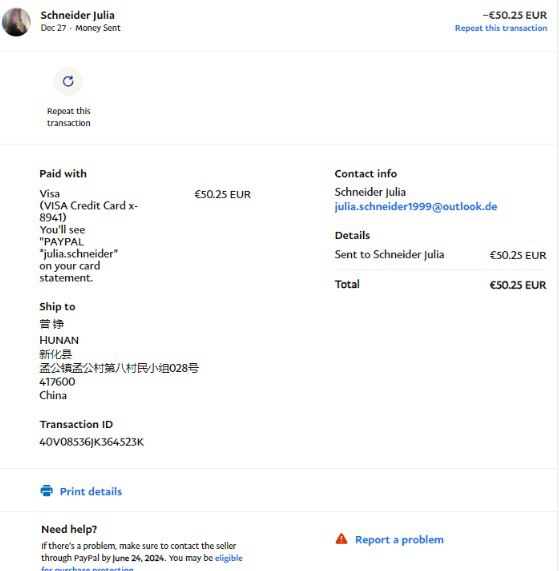Select the transaction ID 40V08536JK364523K
560x571 pixels.
point(91,442)
